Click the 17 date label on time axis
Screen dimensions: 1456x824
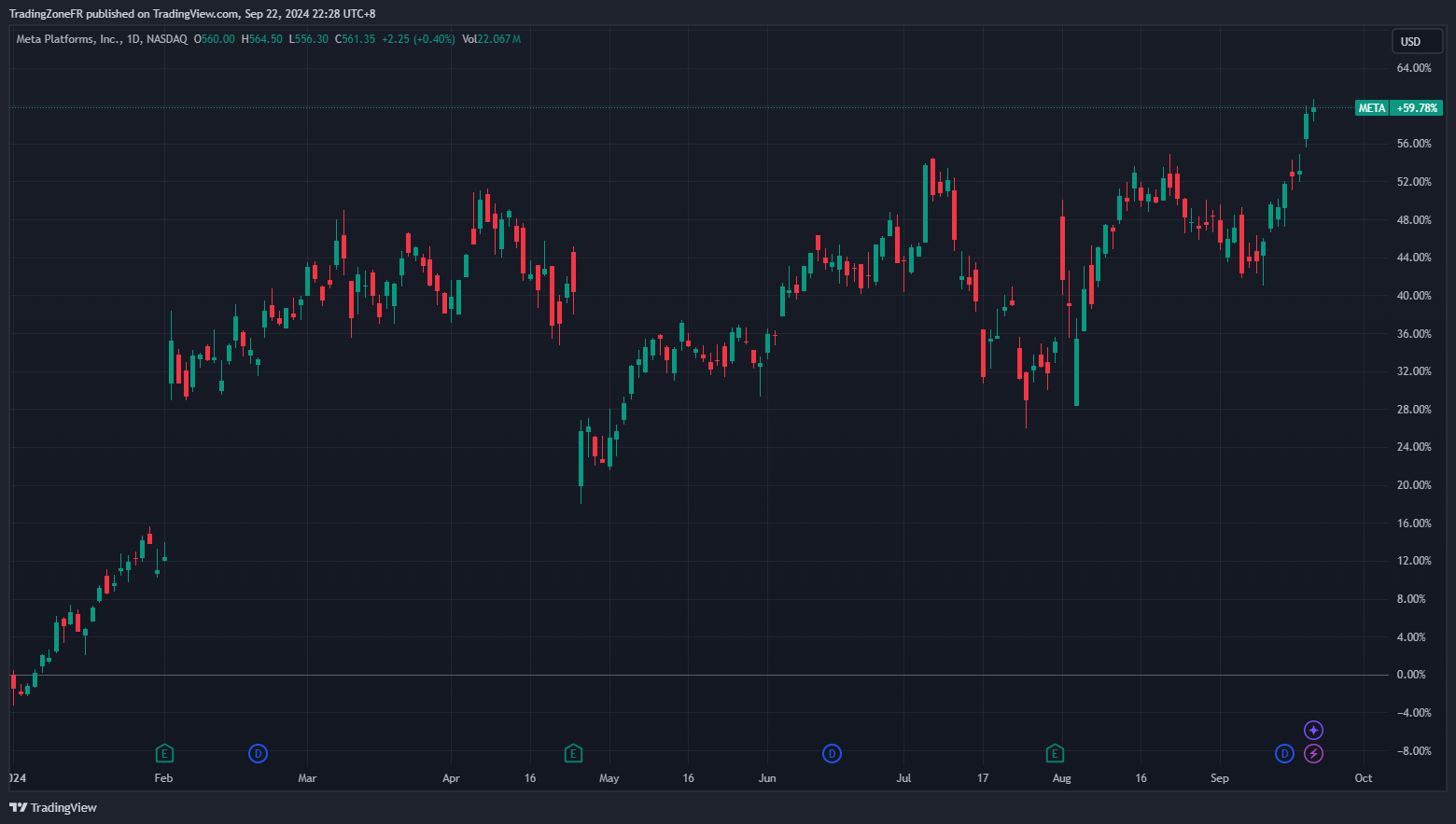point(983,778)
